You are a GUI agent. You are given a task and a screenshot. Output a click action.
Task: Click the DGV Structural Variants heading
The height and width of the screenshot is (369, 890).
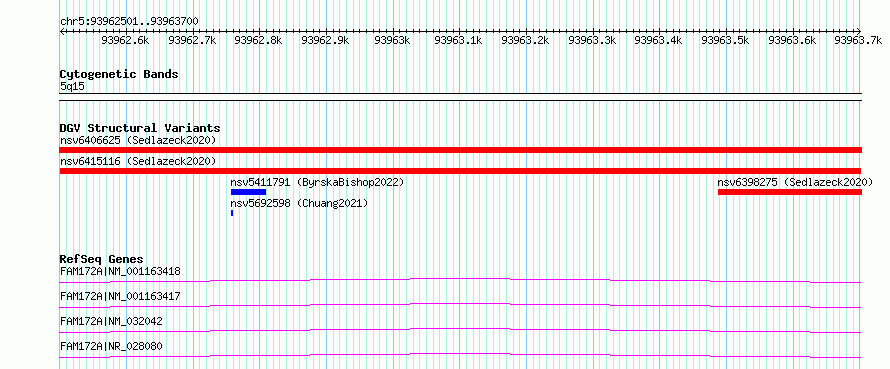coord(140,128)
